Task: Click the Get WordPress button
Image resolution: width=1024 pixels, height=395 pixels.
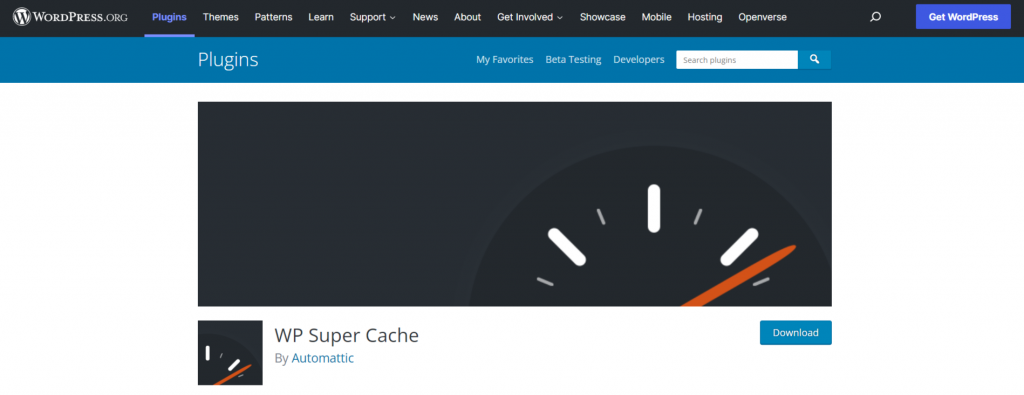Action: (963, 17)
